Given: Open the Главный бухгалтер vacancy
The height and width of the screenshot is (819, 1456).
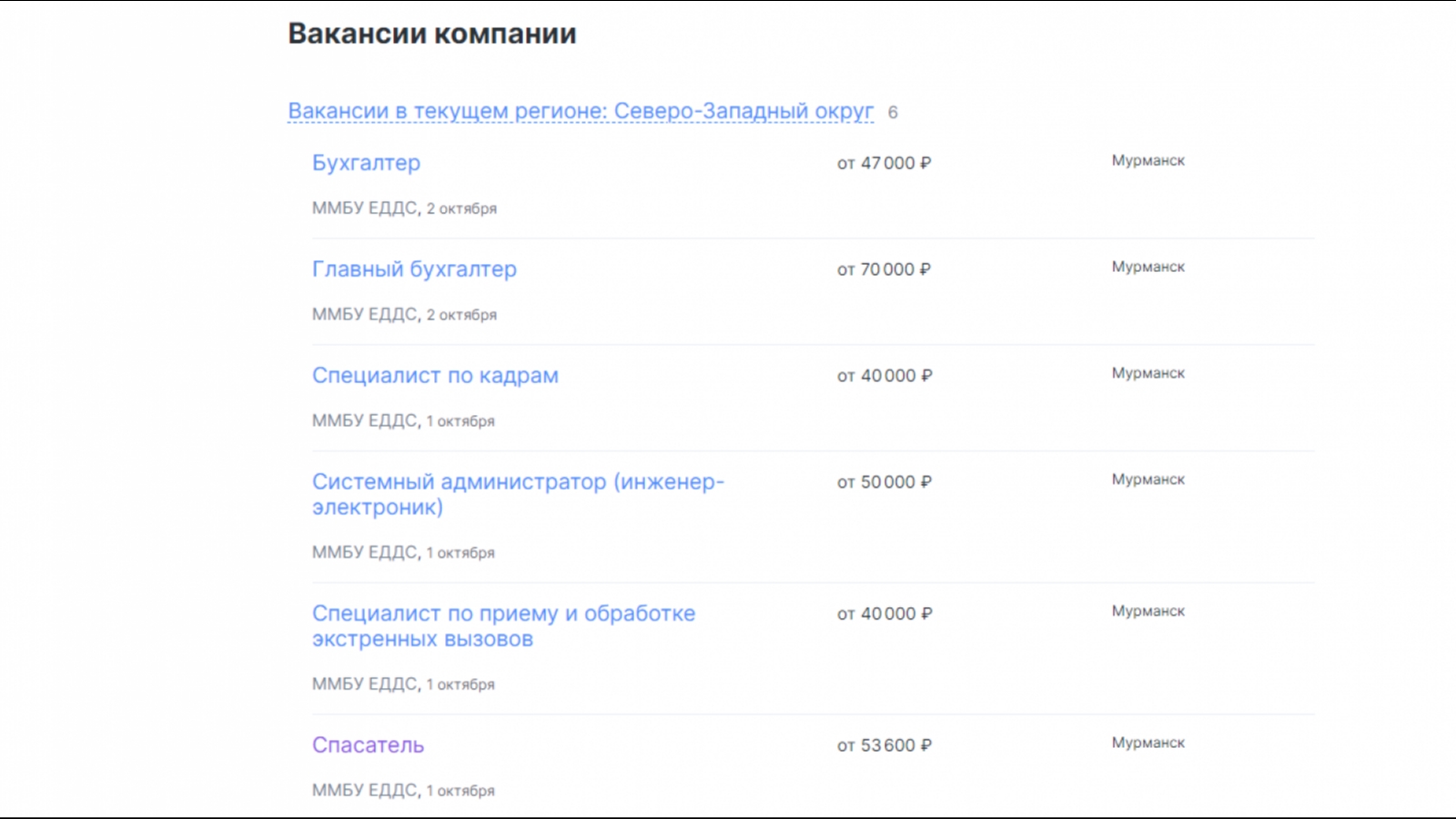Looking at the screenshot, I should click(414, 269).
